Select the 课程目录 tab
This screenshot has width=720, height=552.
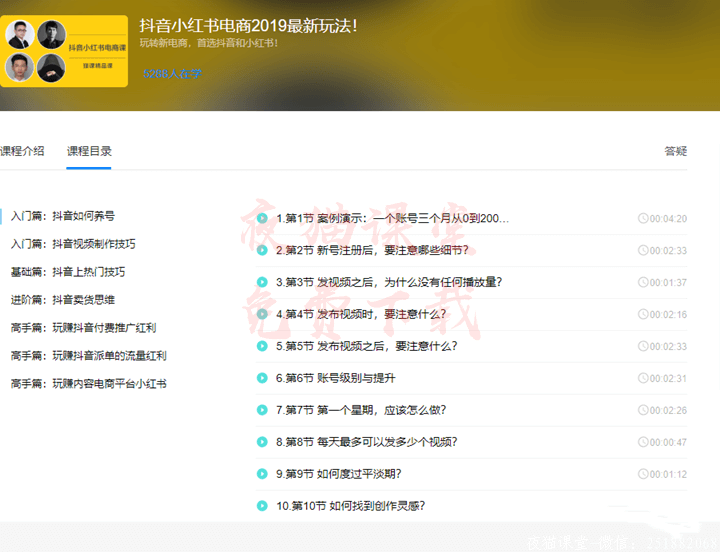89,151
